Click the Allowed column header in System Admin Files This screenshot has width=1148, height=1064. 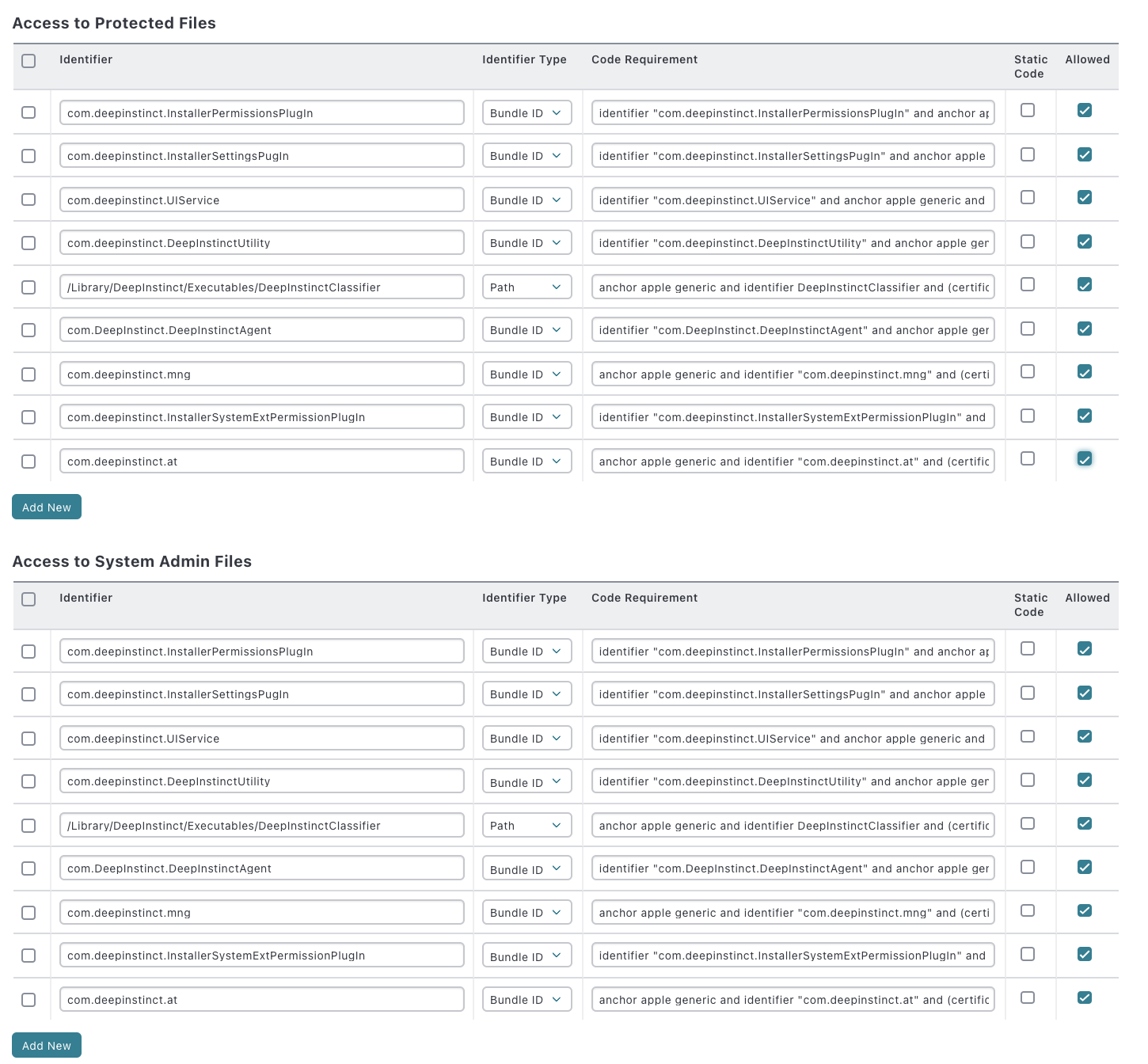pos(1087,598)
